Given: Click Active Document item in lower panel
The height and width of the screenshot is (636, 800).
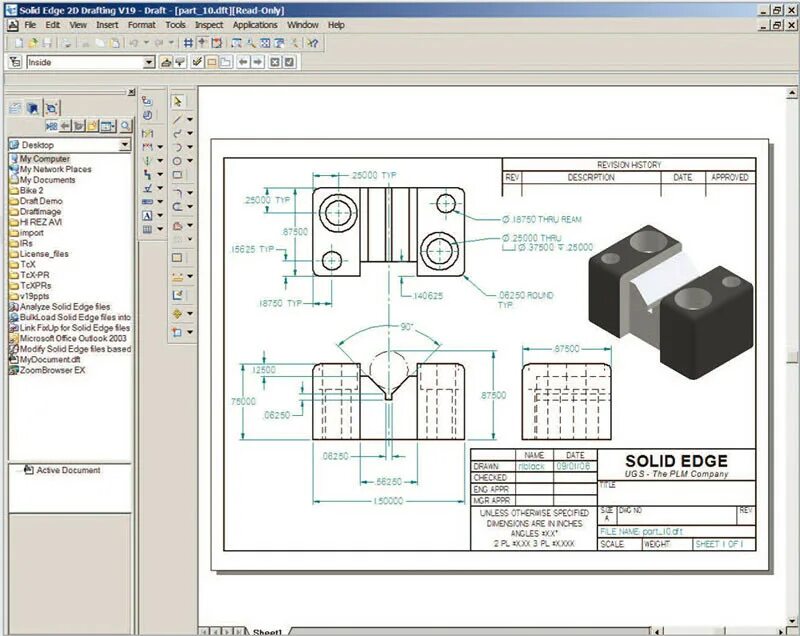Looking at the screenshot, I should click(62, 470).
